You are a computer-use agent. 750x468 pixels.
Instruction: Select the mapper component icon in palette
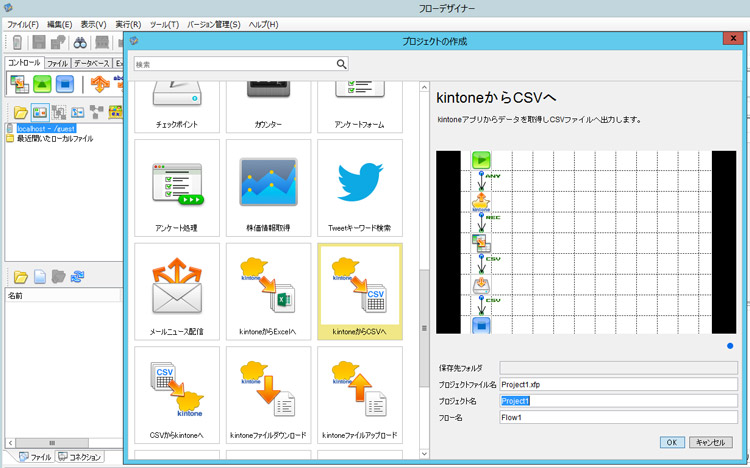tap(20, 84)
